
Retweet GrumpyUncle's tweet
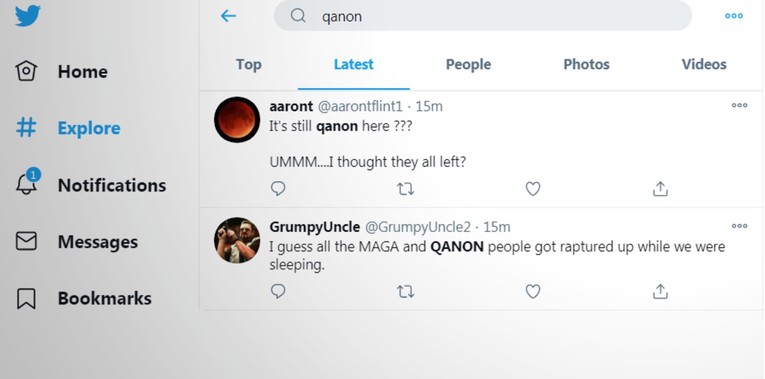coord(405,292)
